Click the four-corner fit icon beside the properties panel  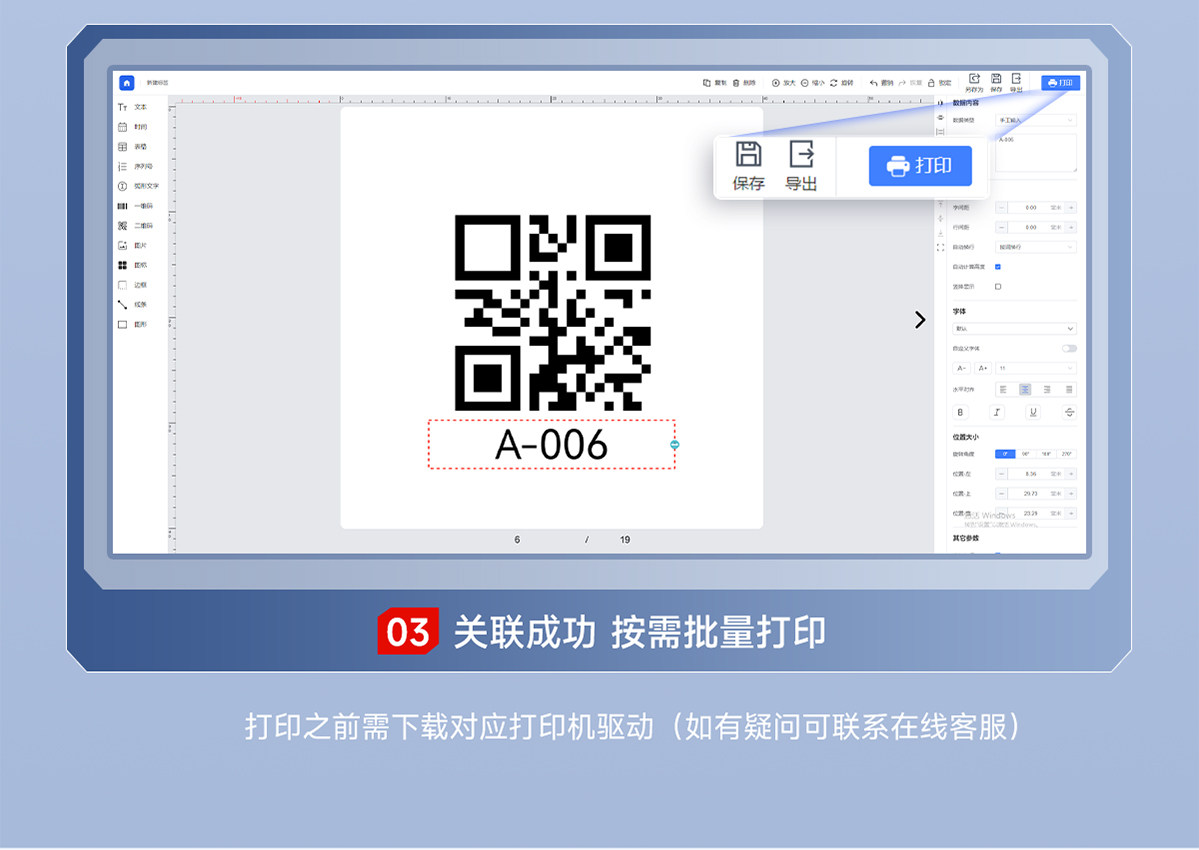coord(941,248)
